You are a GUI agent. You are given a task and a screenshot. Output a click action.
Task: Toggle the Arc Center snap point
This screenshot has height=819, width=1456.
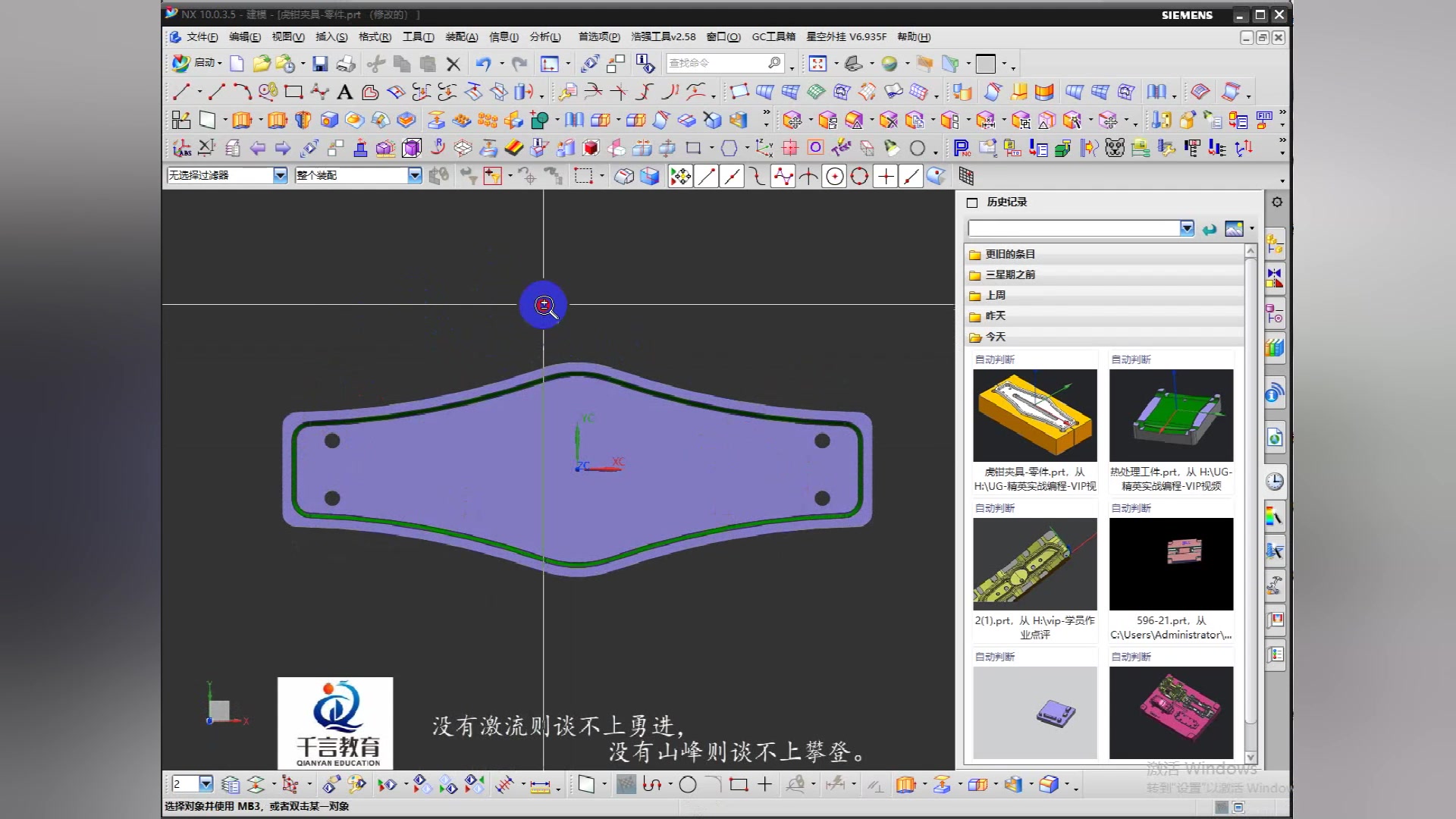tap(834, 177)
